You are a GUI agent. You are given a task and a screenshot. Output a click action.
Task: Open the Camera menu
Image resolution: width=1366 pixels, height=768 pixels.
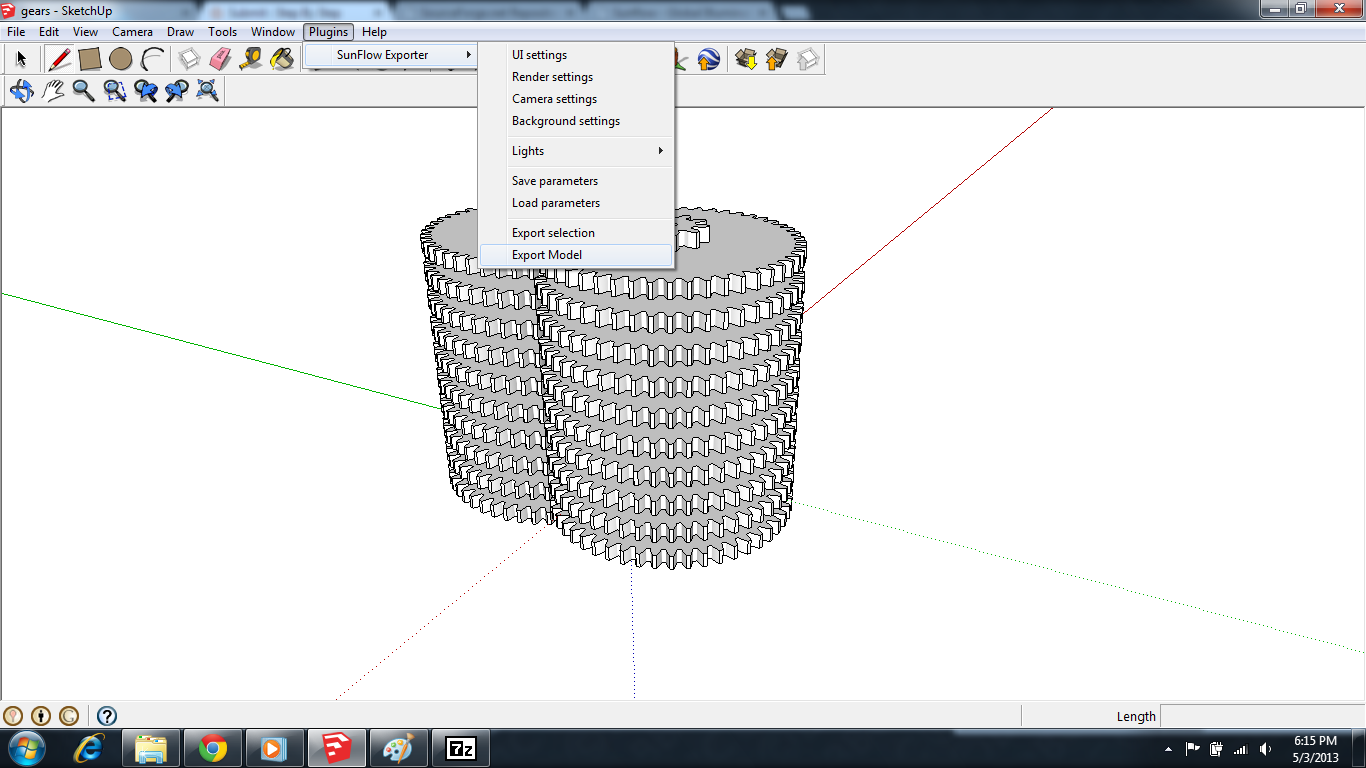point(132,32)
